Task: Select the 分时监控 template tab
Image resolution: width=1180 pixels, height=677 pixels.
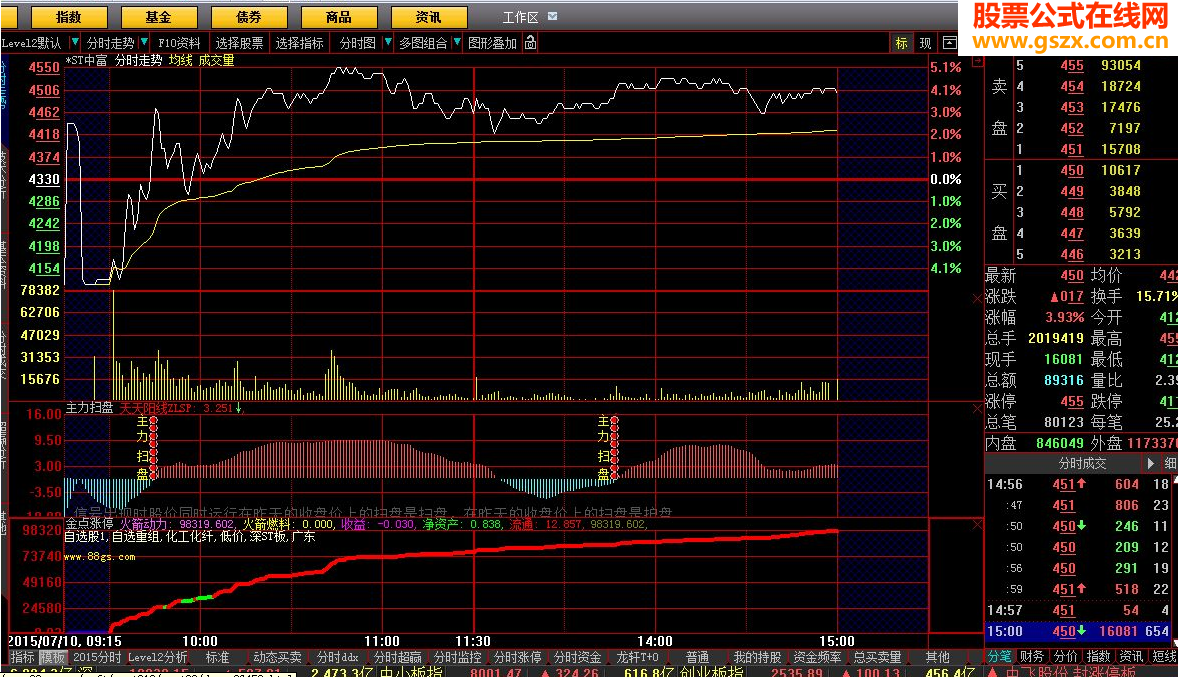Action: tap(458, 657)
